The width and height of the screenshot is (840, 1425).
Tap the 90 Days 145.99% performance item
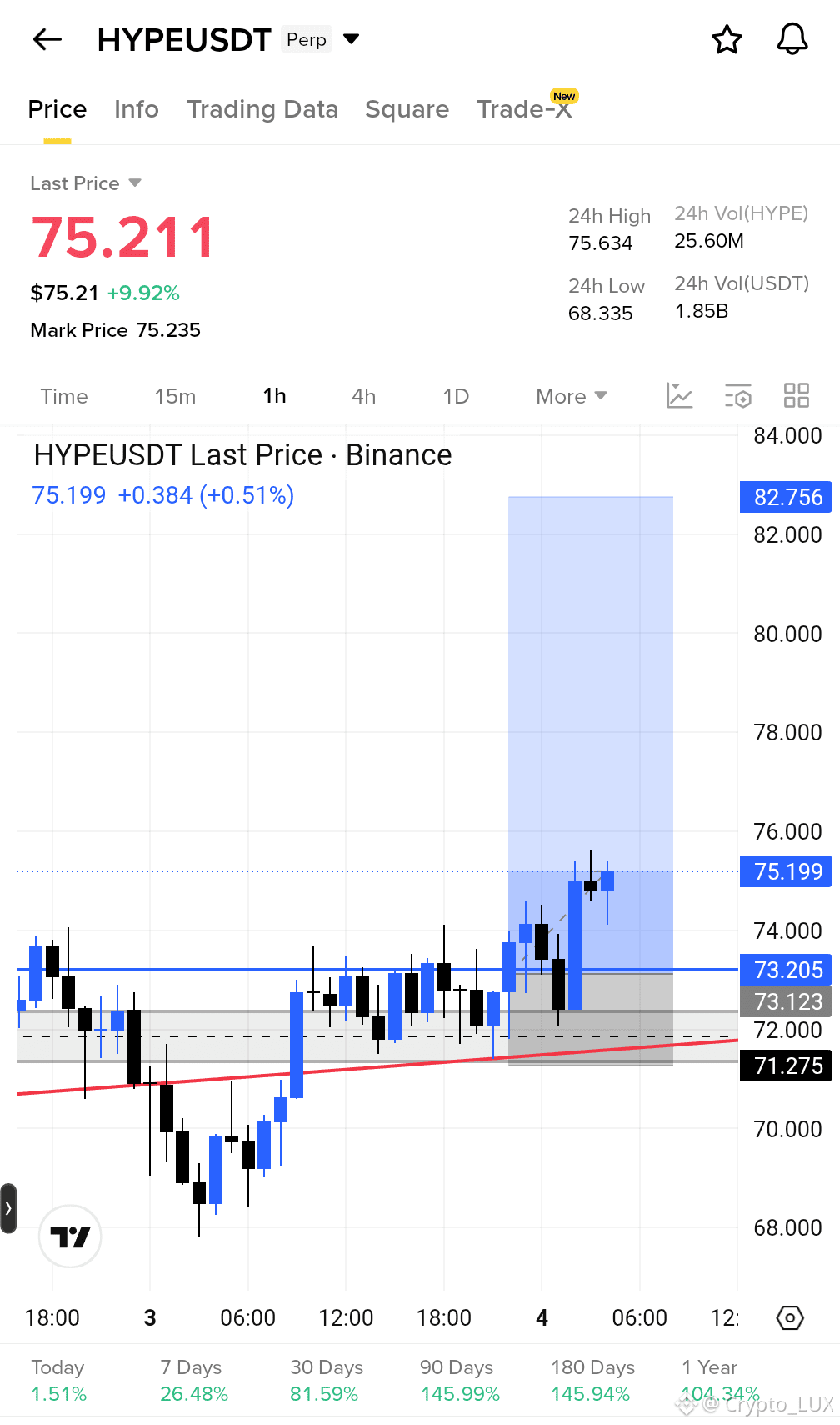point(459,1380)
